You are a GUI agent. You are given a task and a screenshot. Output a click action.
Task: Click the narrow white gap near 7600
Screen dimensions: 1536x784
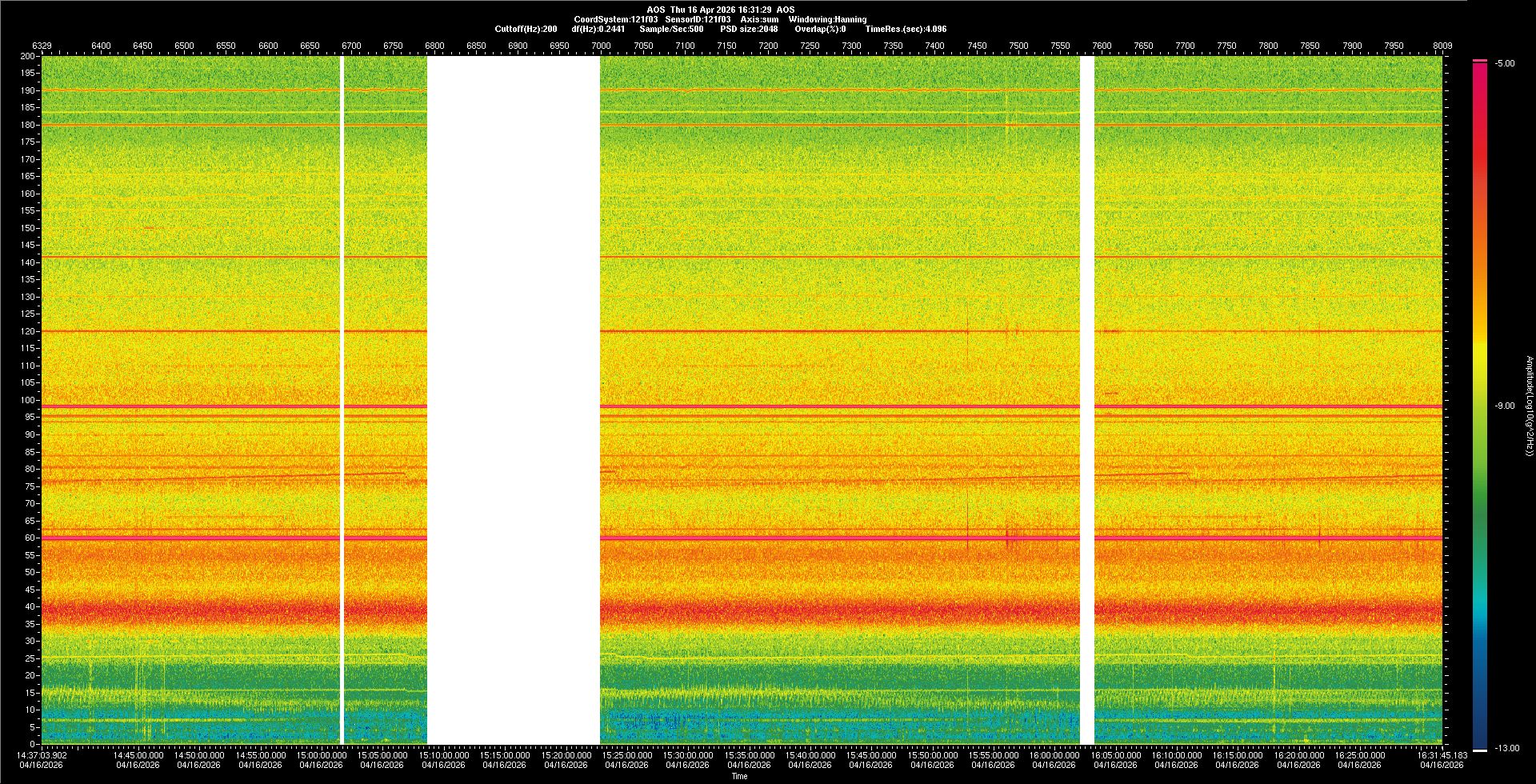[1086, 400]
